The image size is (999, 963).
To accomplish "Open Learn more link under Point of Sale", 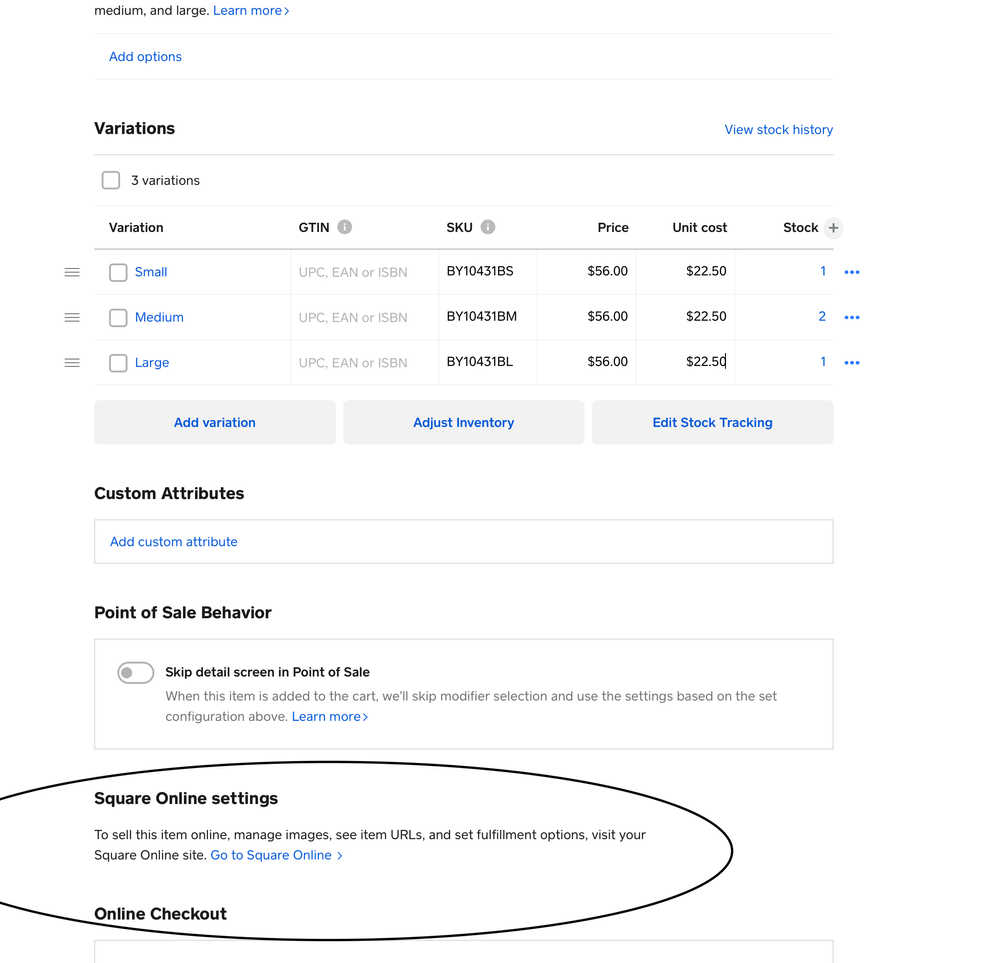I will coord(329,717).
